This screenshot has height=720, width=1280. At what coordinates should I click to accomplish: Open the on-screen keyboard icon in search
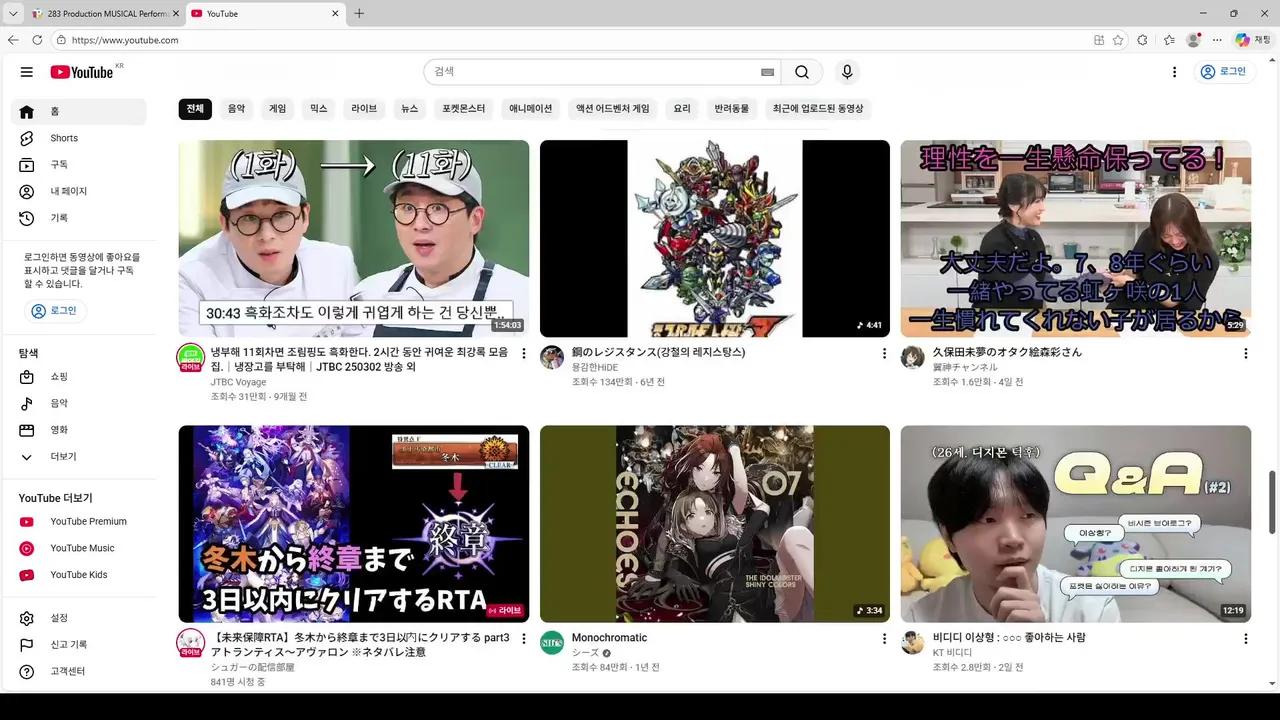[767, 72]
